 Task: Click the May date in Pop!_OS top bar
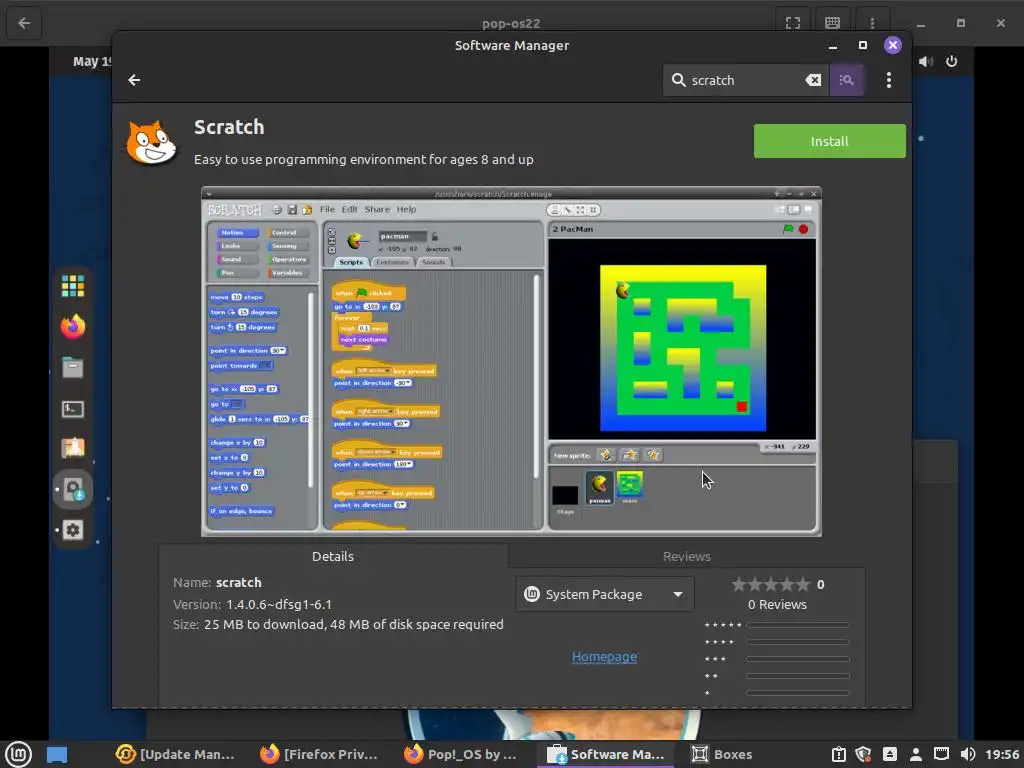[91, 61]
